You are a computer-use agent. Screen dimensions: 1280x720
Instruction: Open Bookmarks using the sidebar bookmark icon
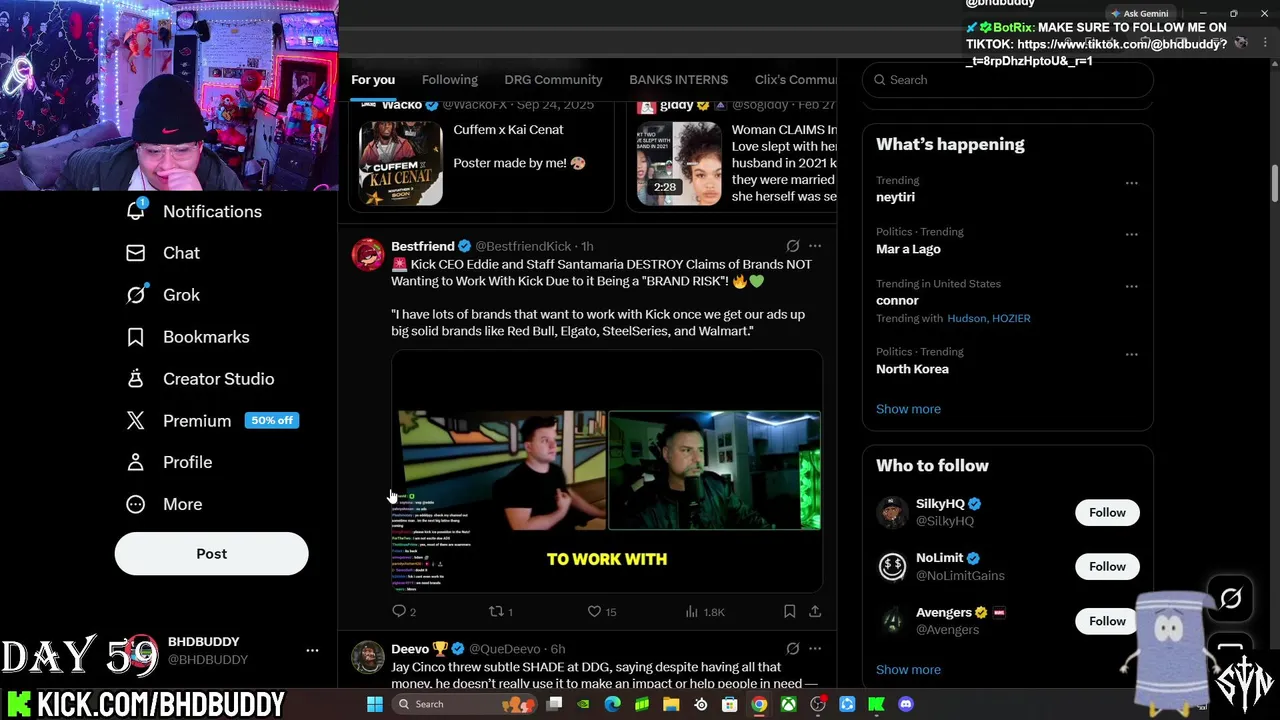pos(136,337)
